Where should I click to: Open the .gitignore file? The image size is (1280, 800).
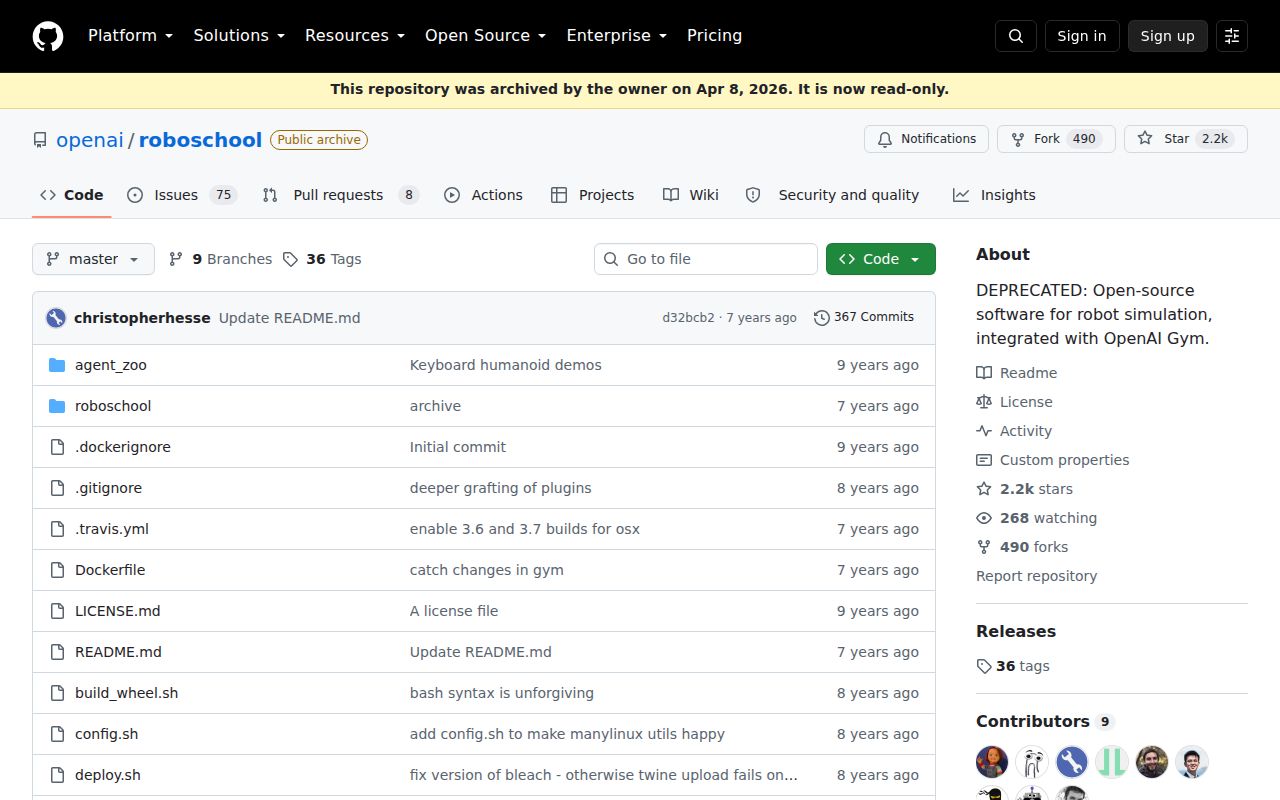tap(108, 488)
